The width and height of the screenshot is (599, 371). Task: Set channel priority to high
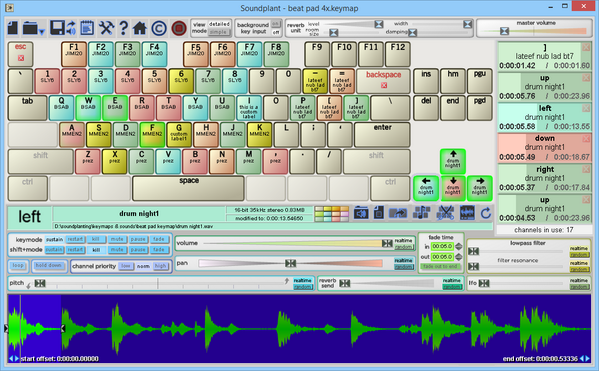click(160, 266)
